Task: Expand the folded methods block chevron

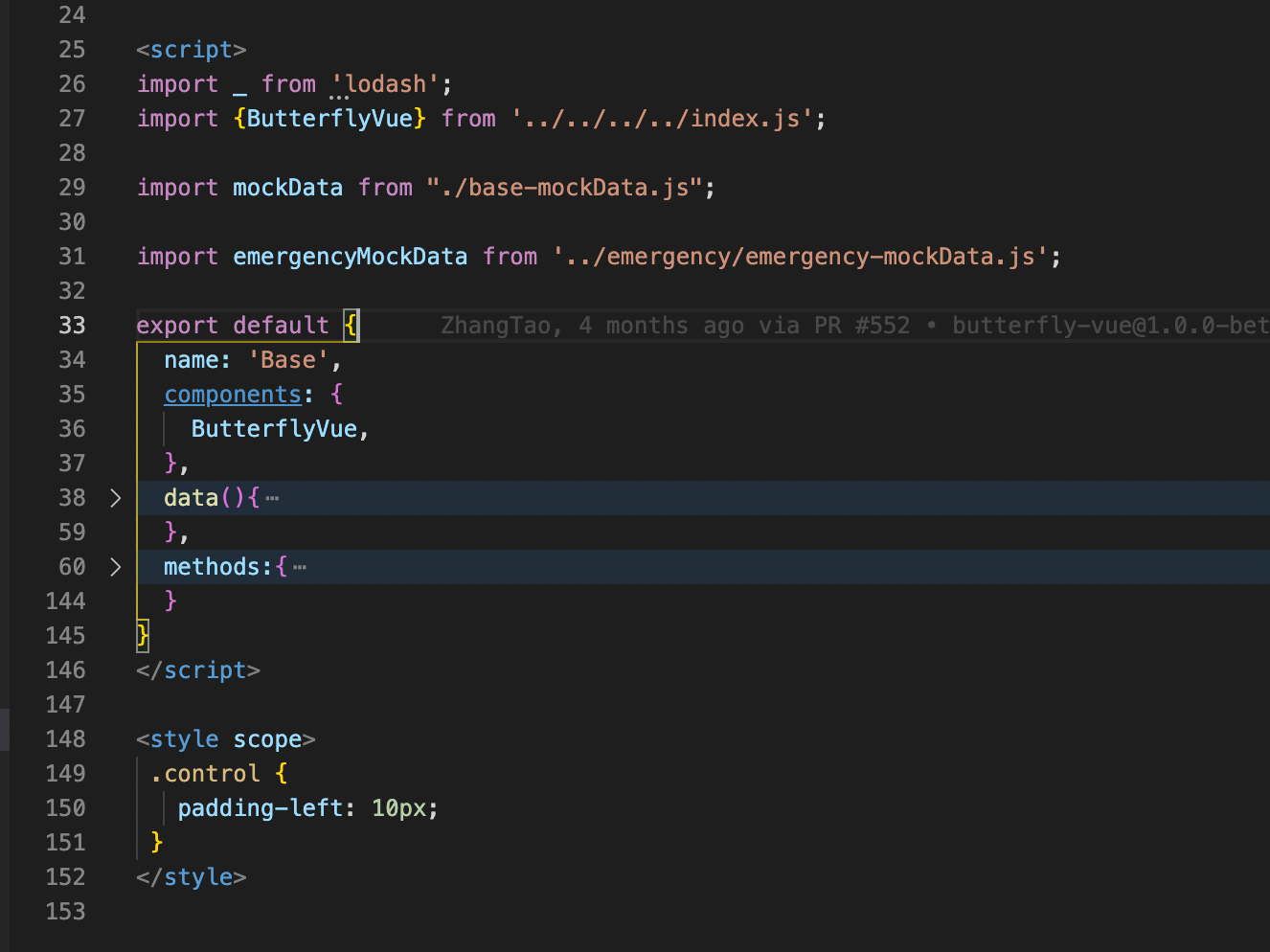Action: (x=116, y=567)
